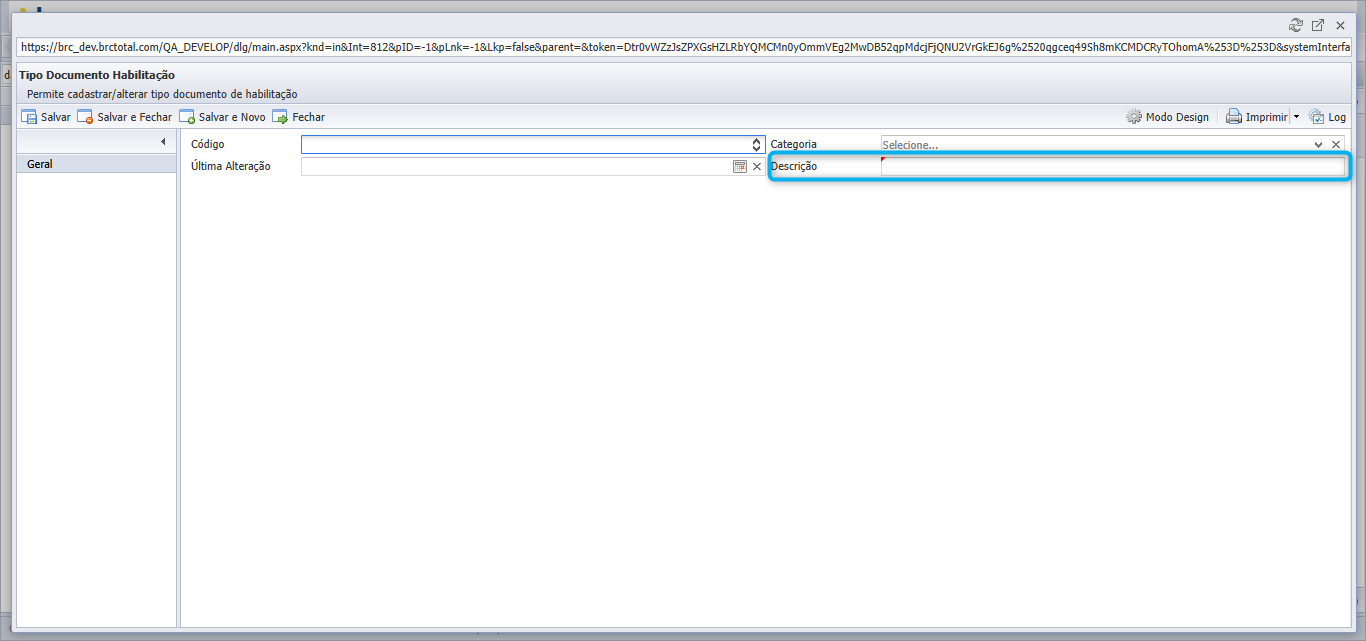Clear the Categoria selection
The width and height of the screenshot is (1366, 641).
point(1336,145)
